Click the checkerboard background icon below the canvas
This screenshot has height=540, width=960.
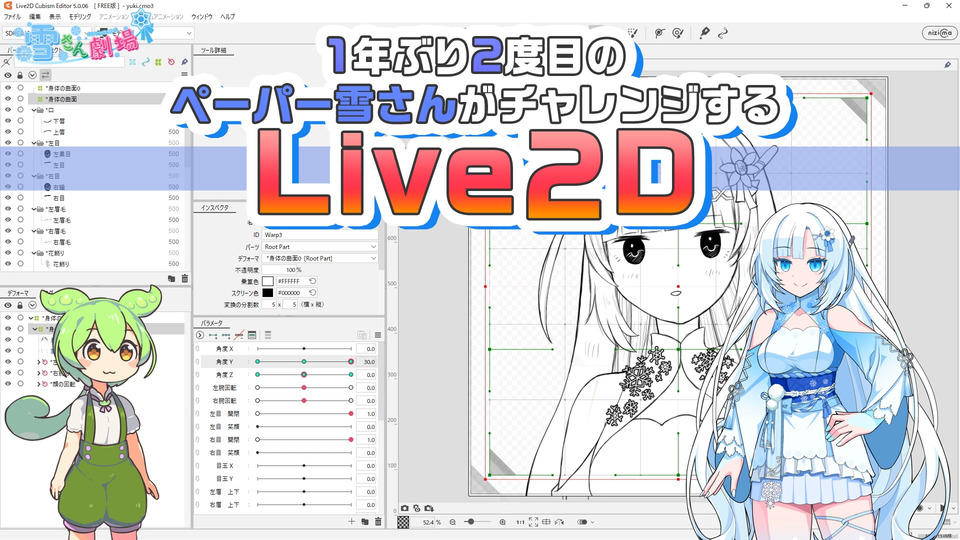[403, 522]
